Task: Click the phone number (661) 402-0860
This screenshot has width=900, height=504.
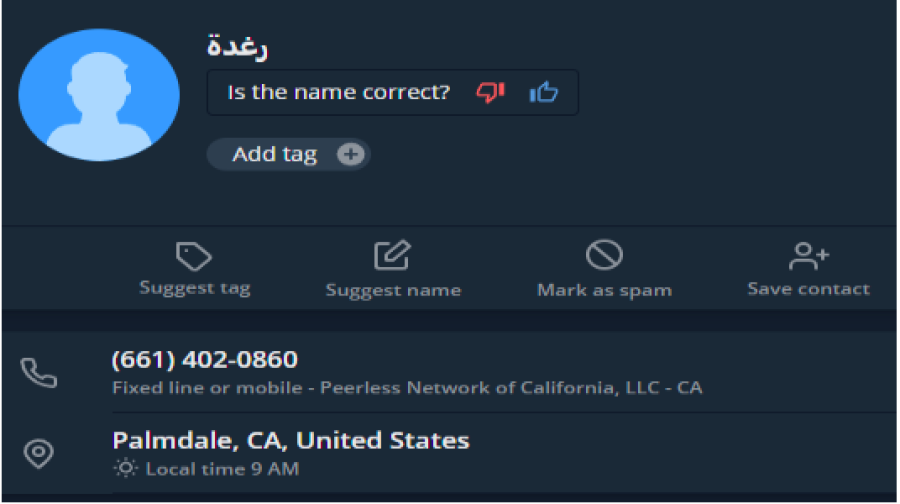Action: point(205,360)
